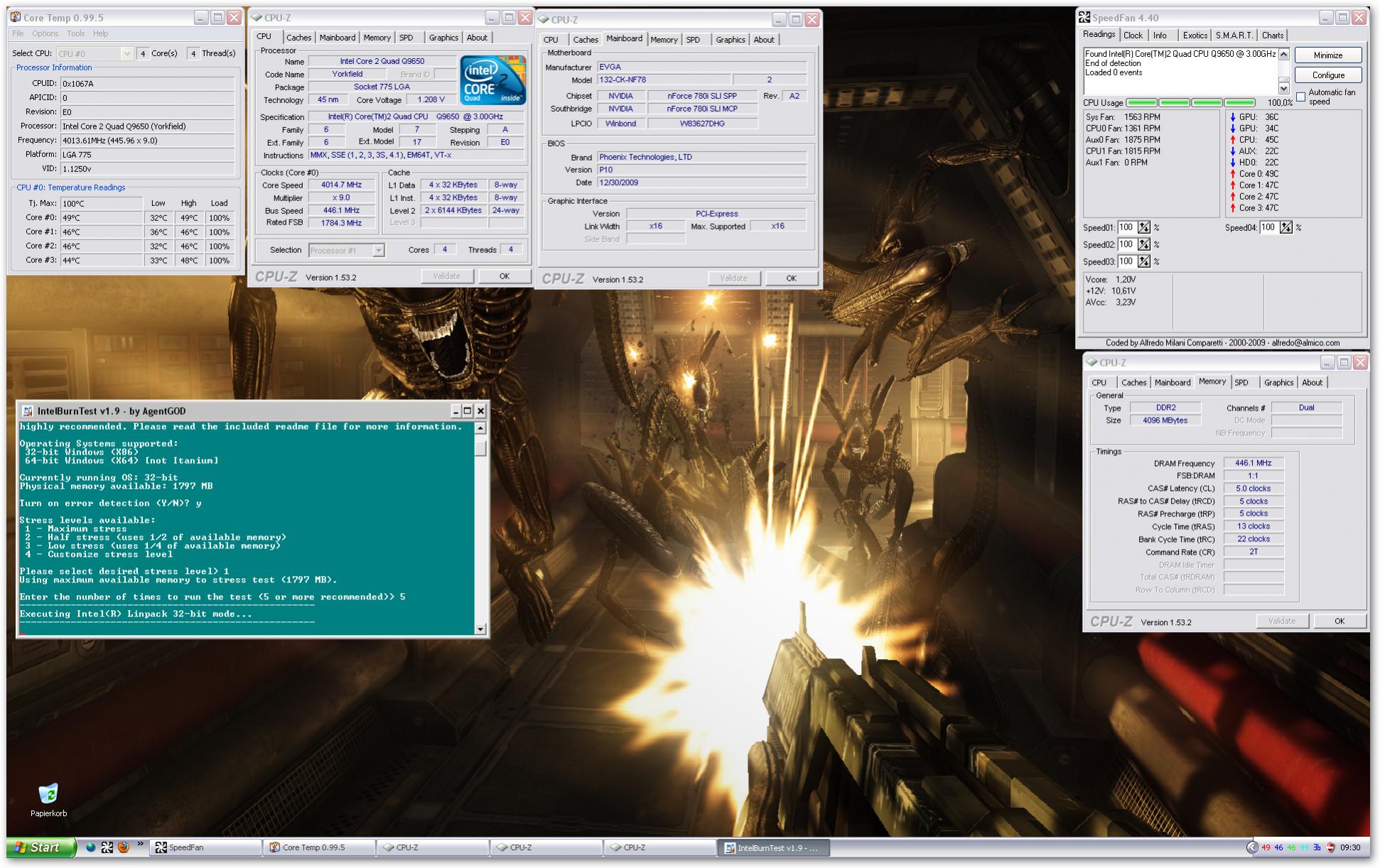Click the Speed01 up/down spinner
Screen dimensions: 1380x868
1143,227
